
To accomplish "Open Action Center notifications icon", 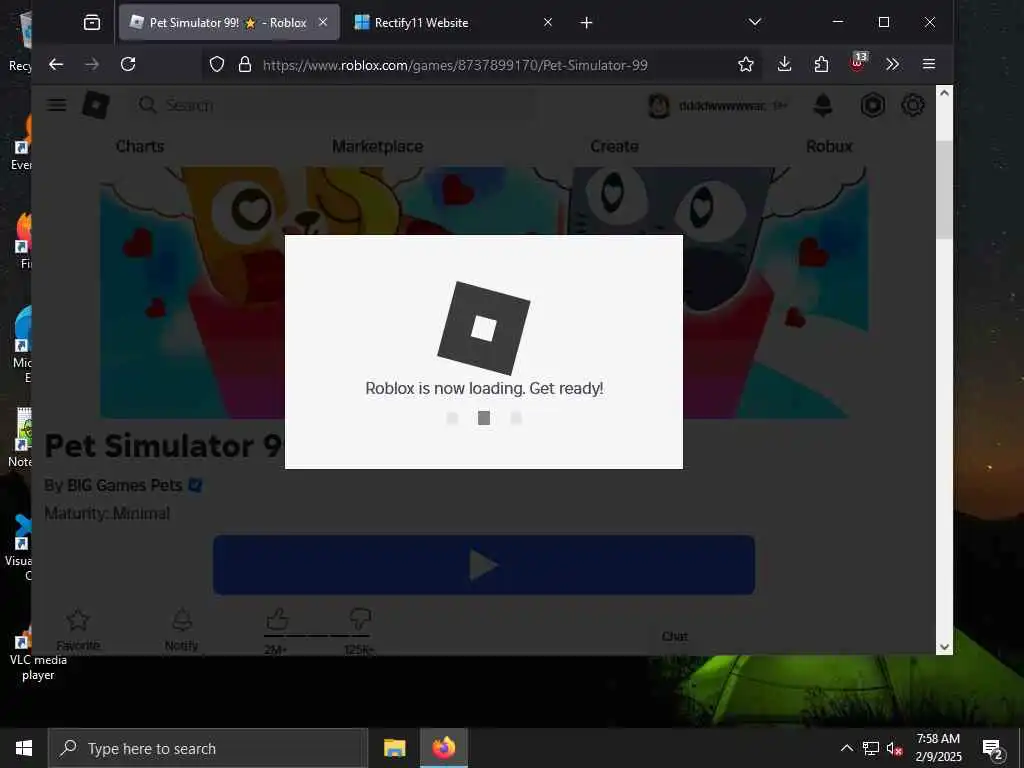I will 993,748.
